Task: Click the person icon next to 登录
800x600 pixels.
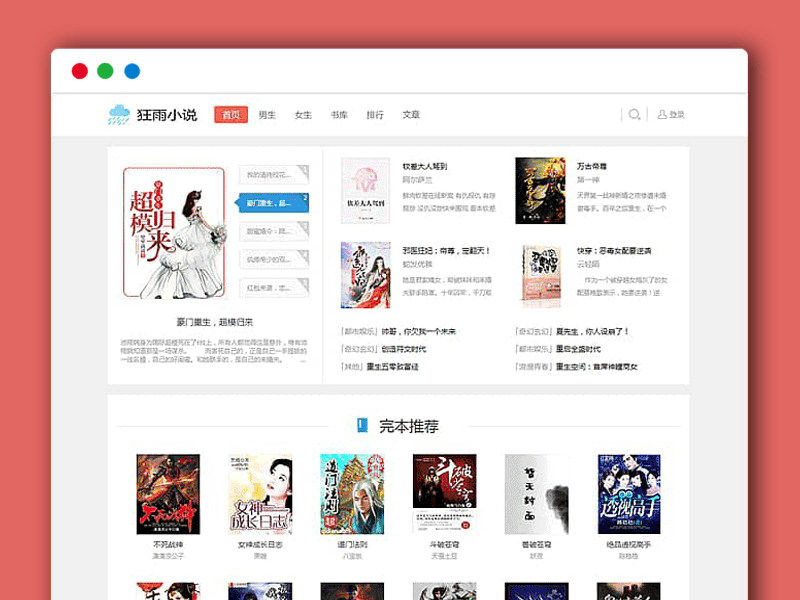Action: click(x=662, y=114)
